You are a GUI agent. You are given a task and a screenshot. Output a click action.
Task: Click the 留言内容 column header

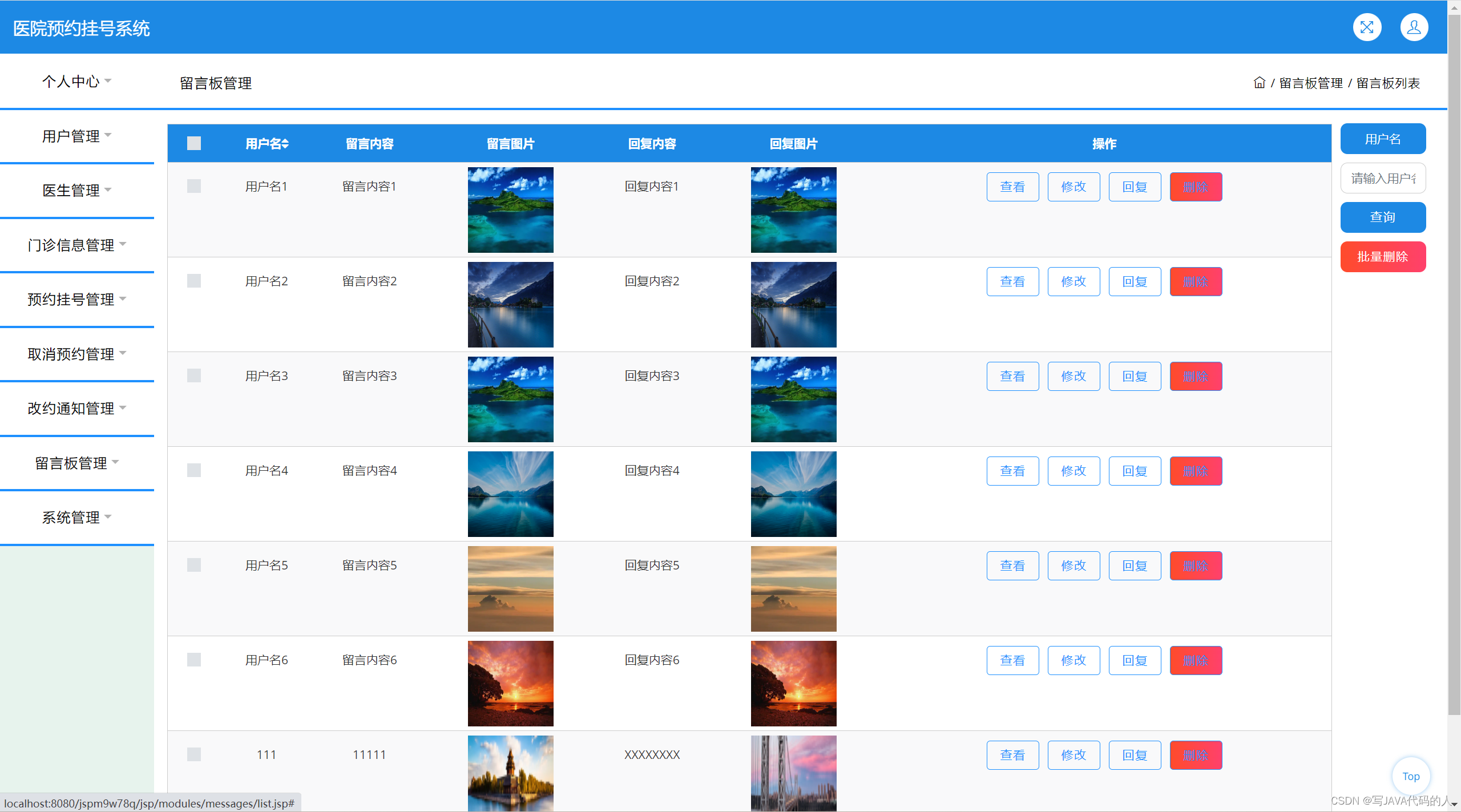[x=369, y=144]
